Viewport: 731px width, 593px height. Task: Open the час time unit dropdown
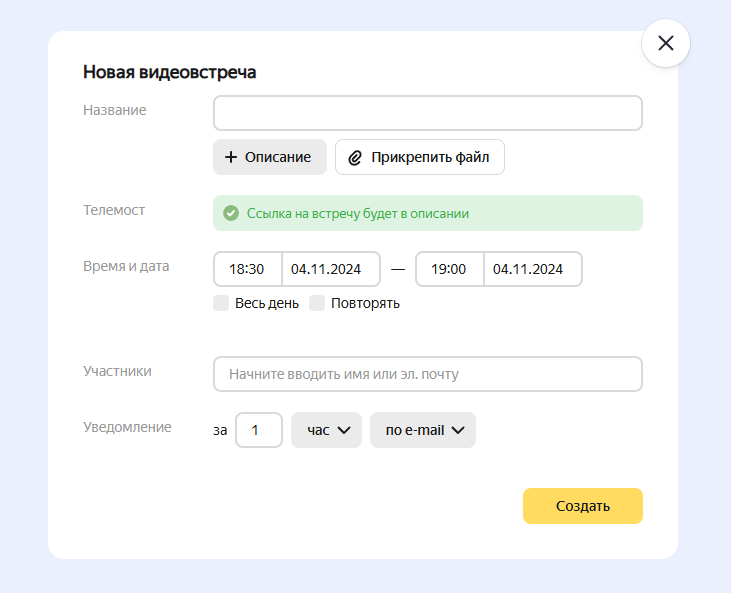326,430
